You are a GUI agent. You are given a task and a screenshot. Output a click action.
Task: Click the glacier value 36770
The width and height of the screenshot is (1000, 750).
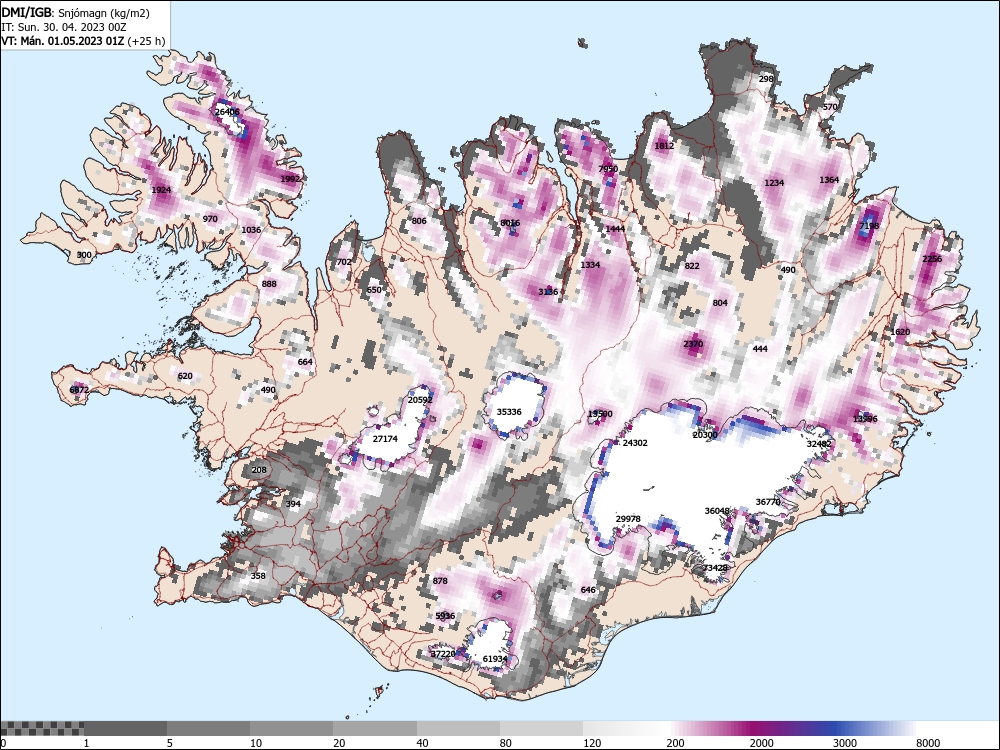click(x=768, y=502)
